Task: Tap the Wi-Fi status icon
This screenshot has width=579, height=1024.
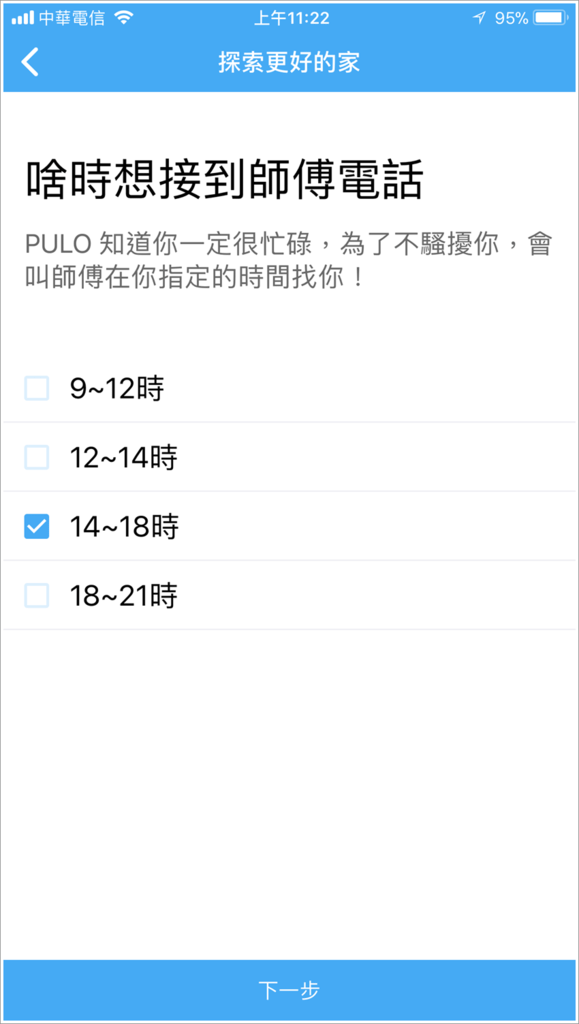Action: pos(122,18)
